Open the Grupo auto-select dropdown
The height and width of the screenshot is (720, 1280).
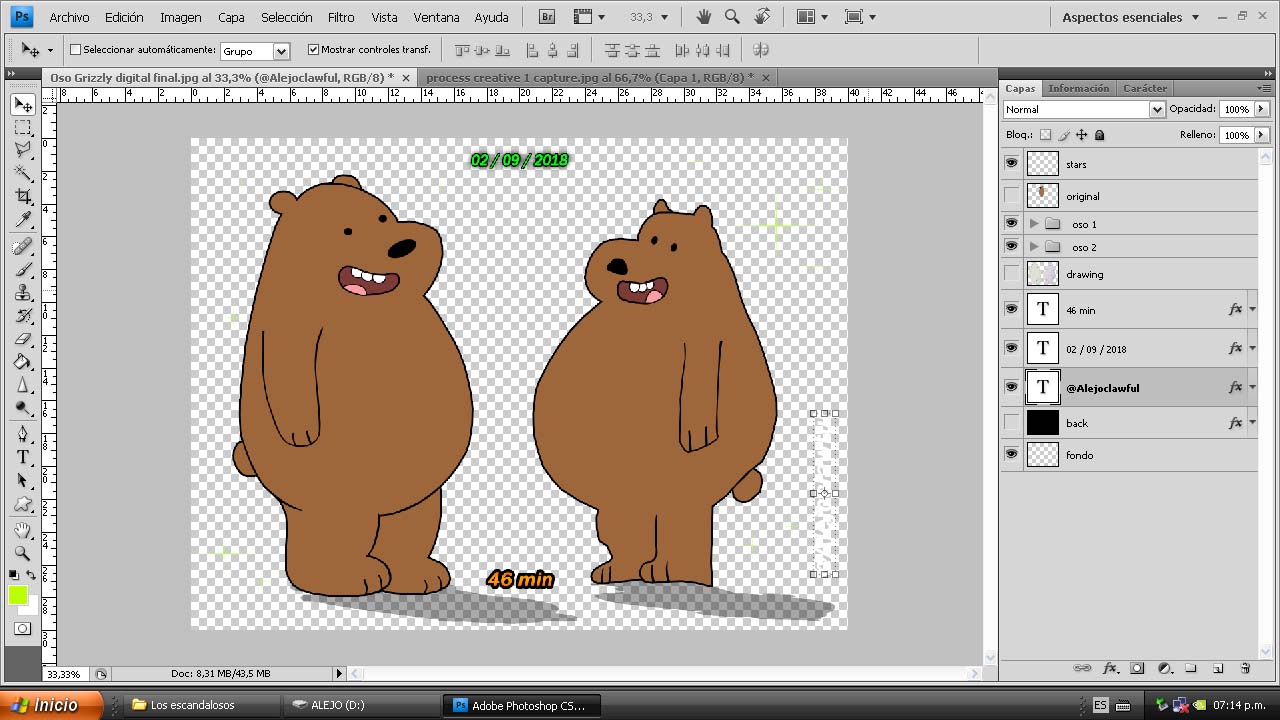(281, 51)
